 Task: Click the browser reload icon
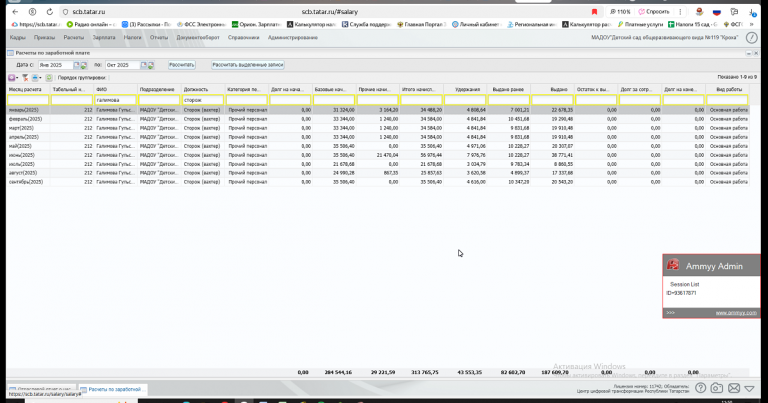49,12
